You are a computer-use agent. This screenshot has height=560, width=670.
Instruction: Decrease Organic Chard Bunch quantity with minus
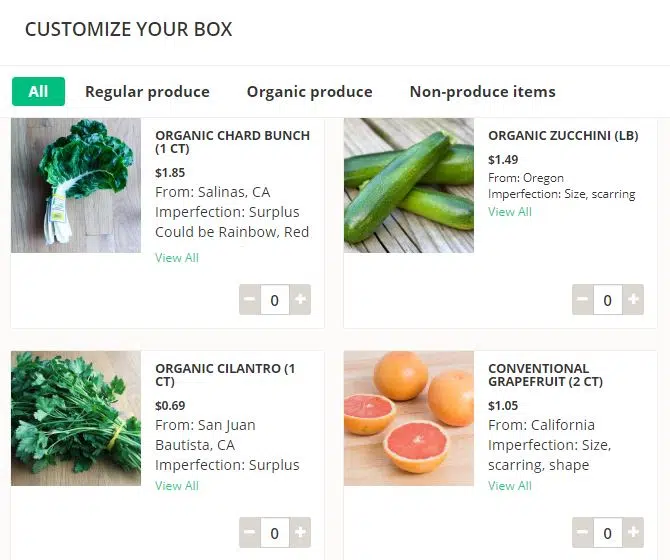click(x=250, y=299)
